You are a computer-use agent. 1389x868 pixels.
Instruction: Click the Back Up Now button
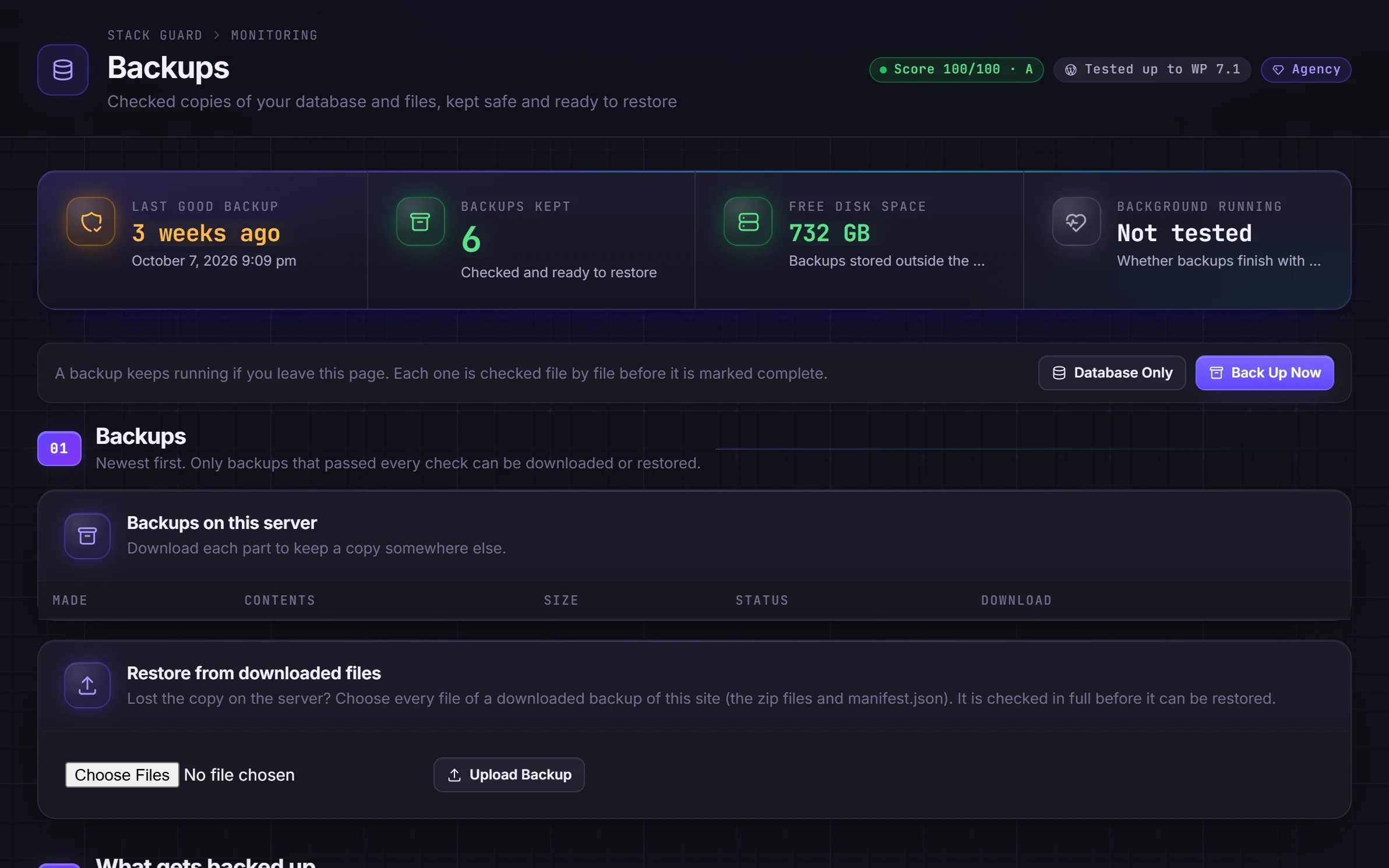[x=1264, y=373]
